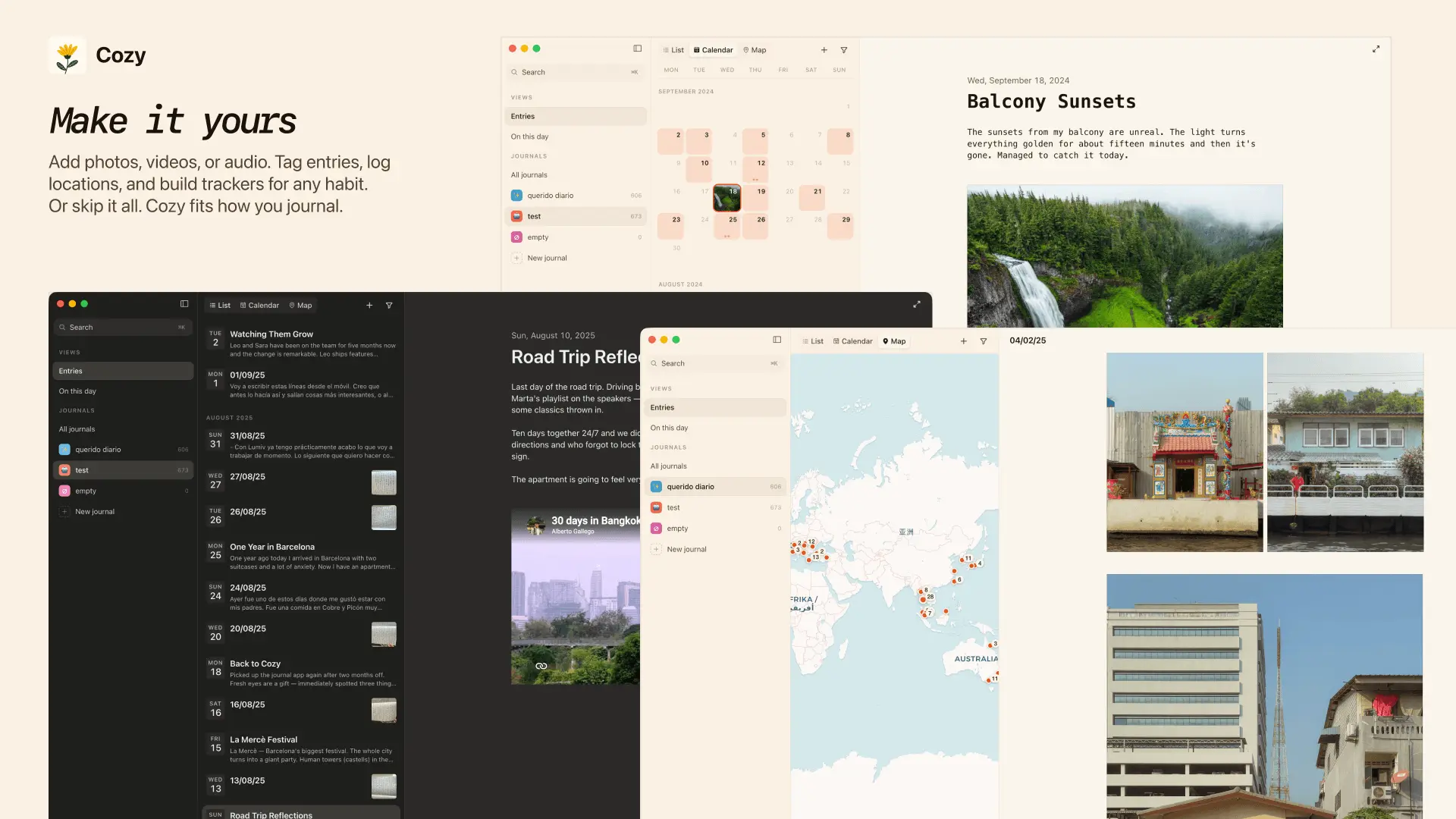Select calendar day 29 in September 2024

(840, 226)
